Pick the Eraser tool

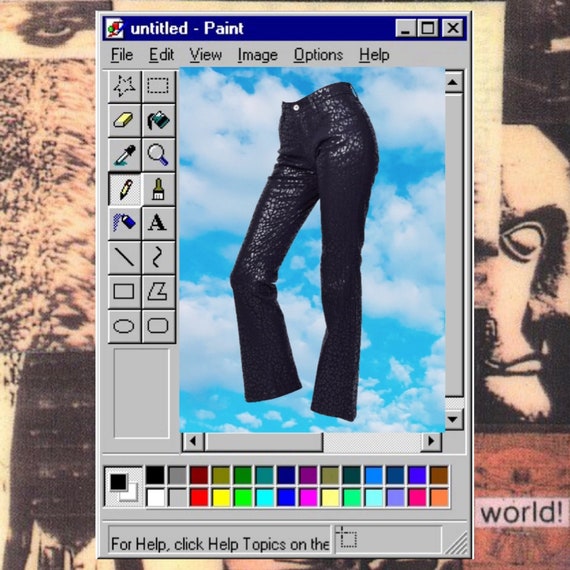coord(124,120)
